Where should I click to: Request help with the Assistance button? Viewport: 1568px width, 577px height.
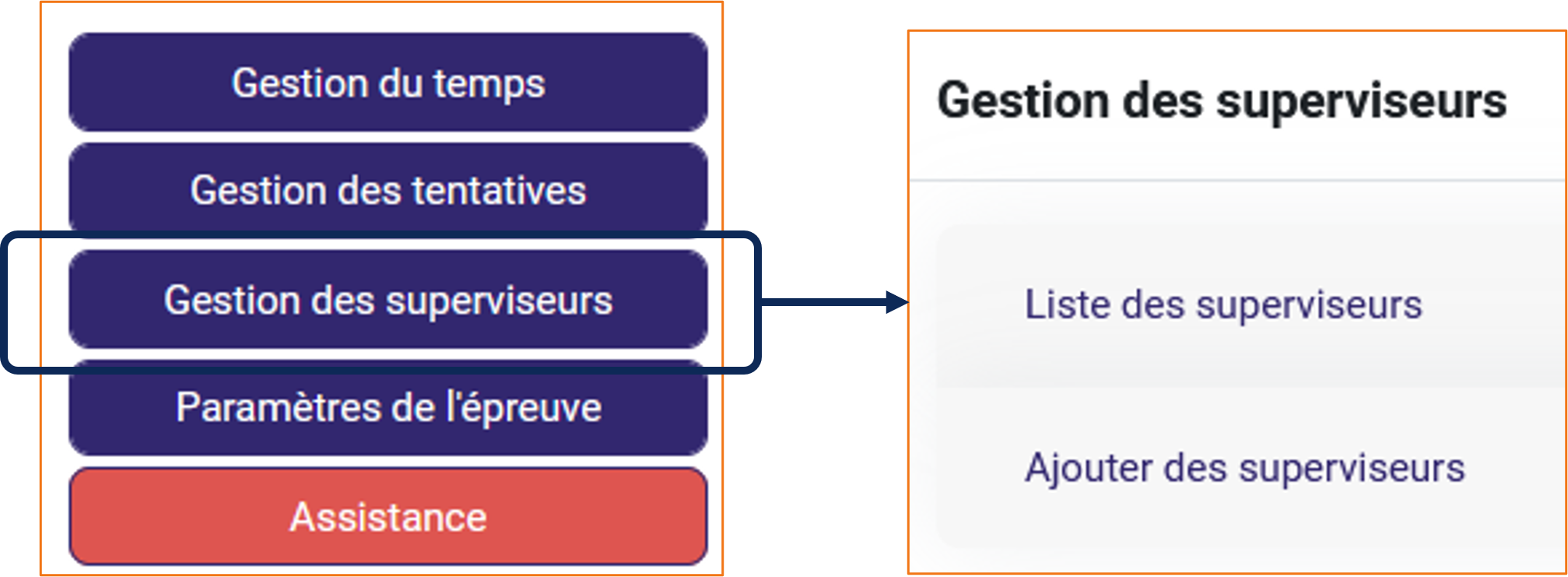click(388, 516)
